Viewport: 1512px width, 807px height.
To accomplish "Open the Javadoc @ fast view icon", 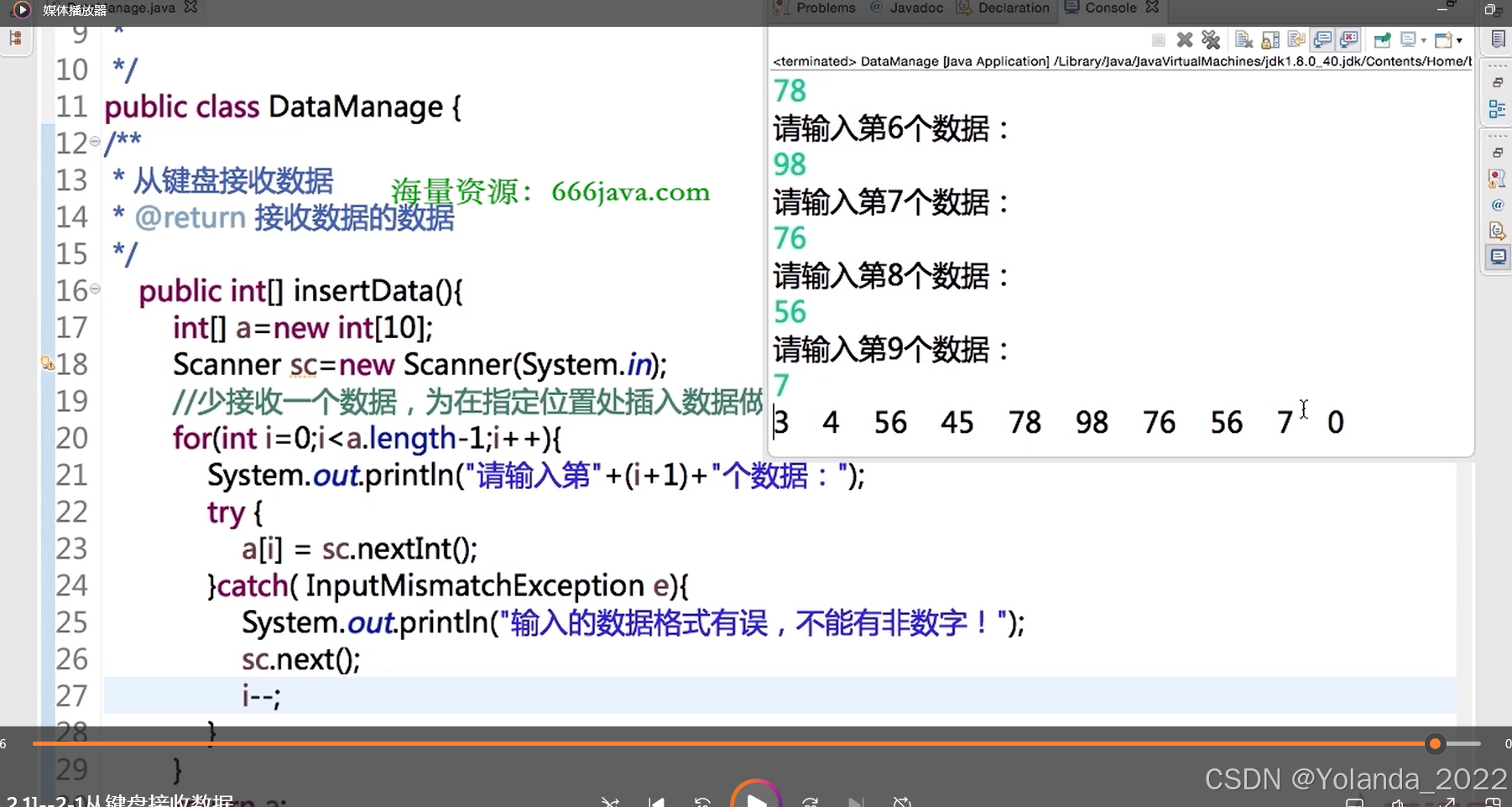I will (1497, 205).
